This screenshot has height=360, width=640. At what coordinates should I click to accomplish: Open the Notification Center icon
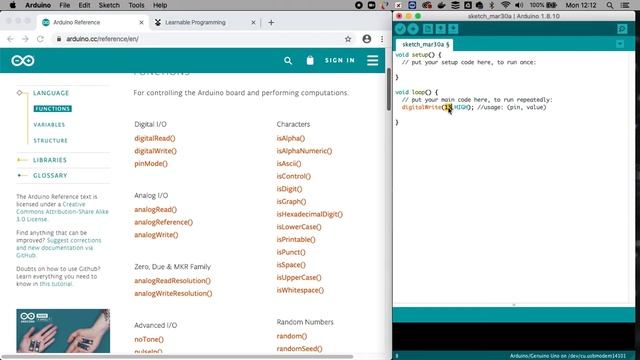[624, 5]
